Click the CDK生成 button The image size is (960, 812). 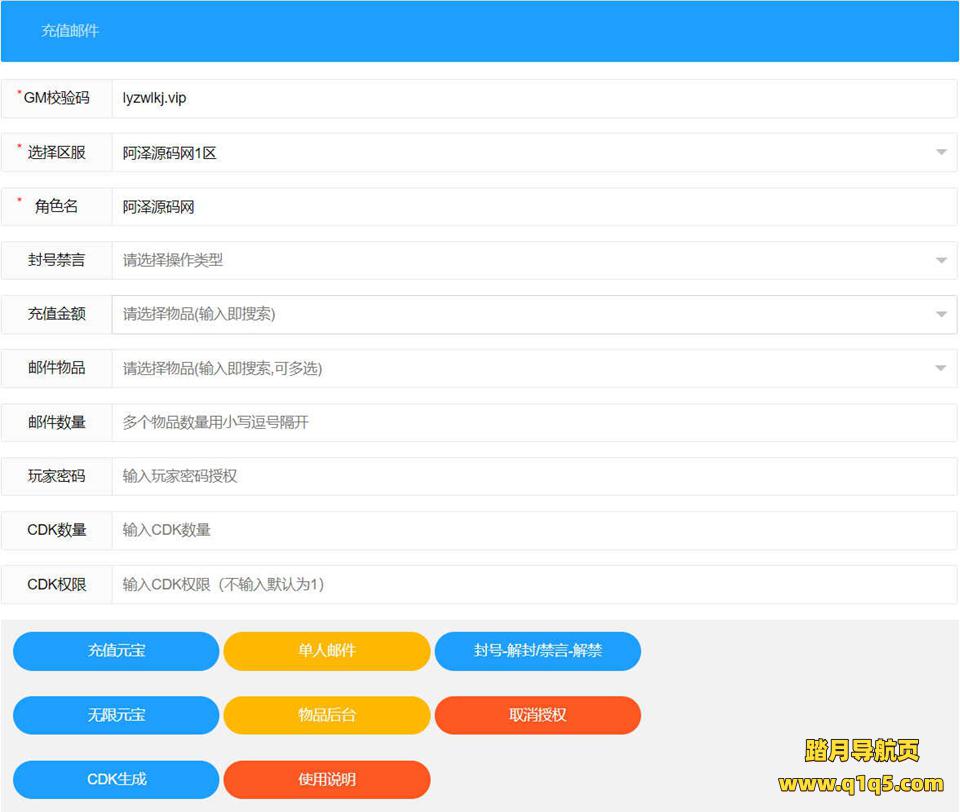coord(116,779)
